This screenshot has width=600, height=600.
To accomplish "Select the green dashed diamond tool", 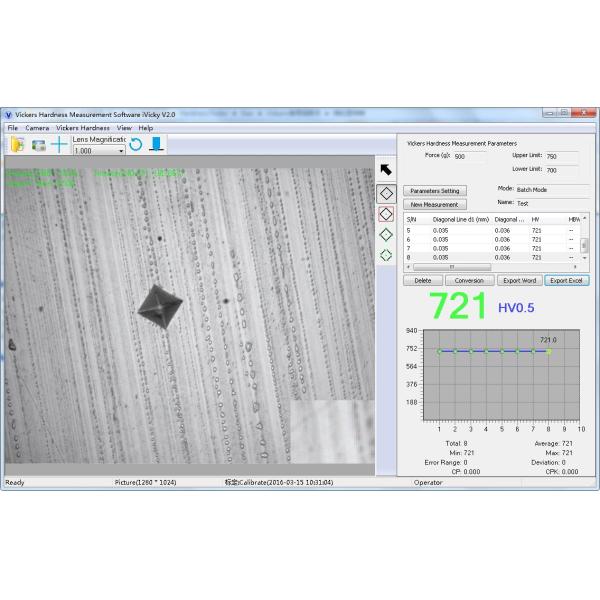I will click(x=386, y=255).
